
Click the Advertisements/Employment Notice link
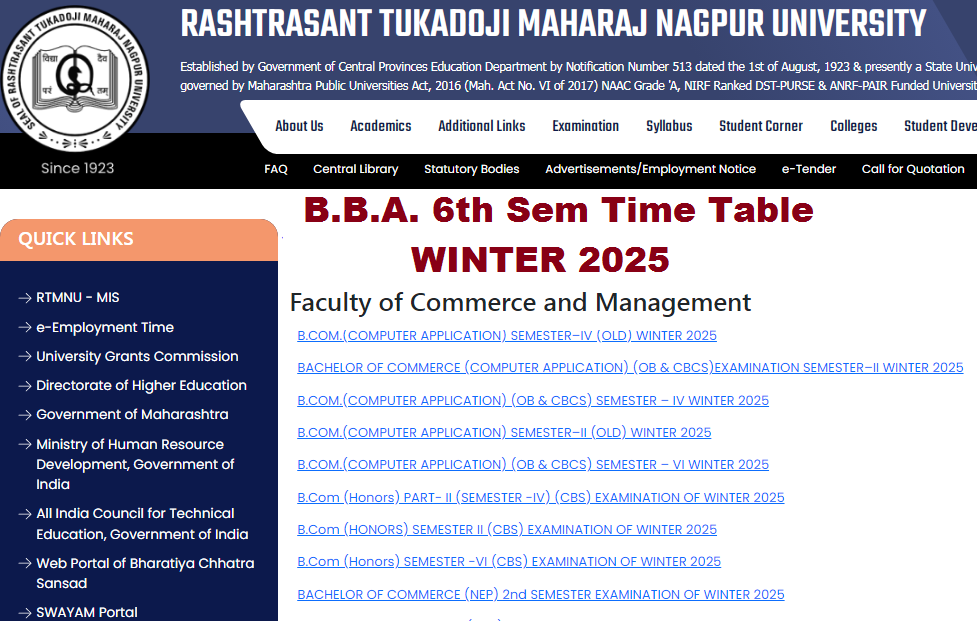click(650, 169)
